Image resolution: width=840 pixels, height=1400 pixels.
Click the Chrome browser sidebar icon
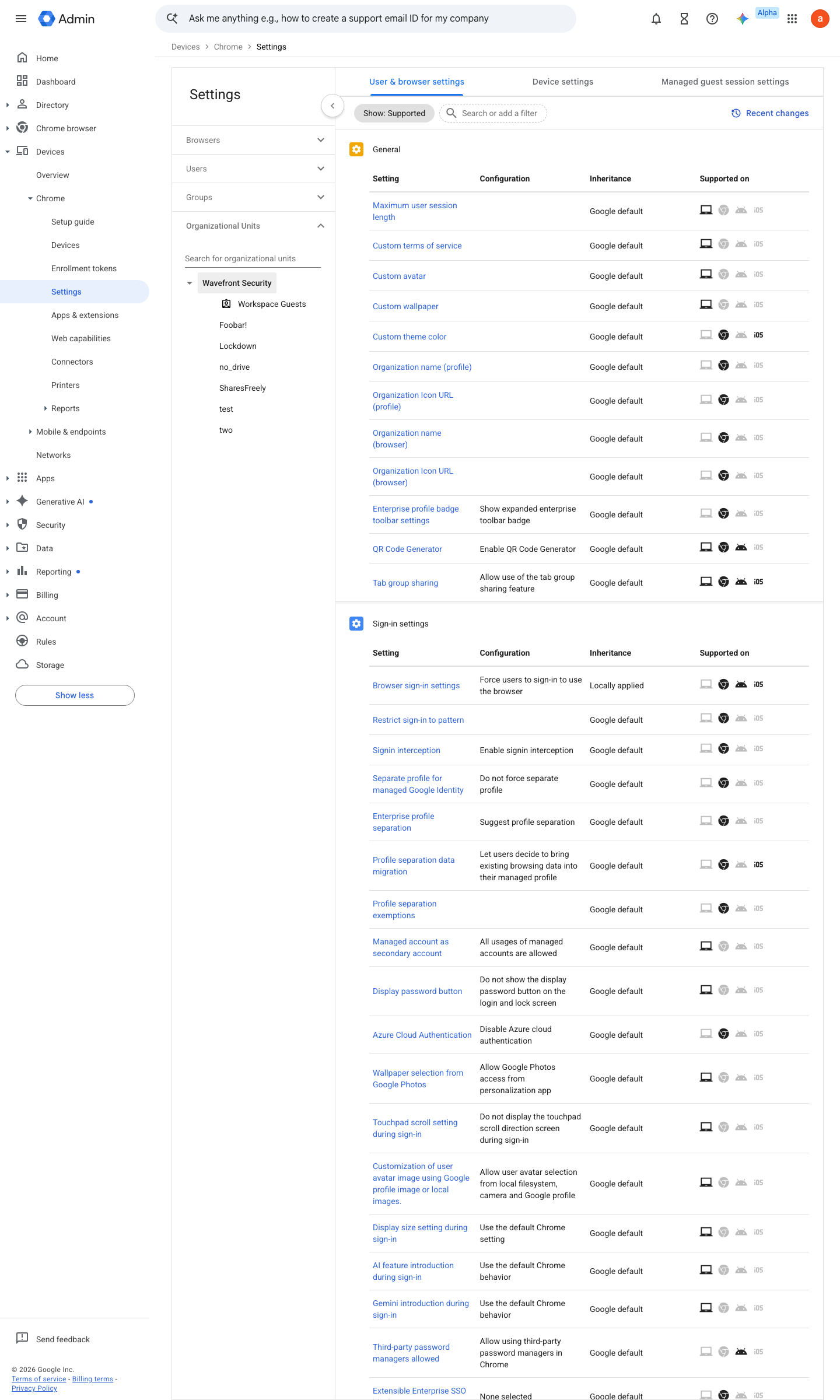(22, 128)
